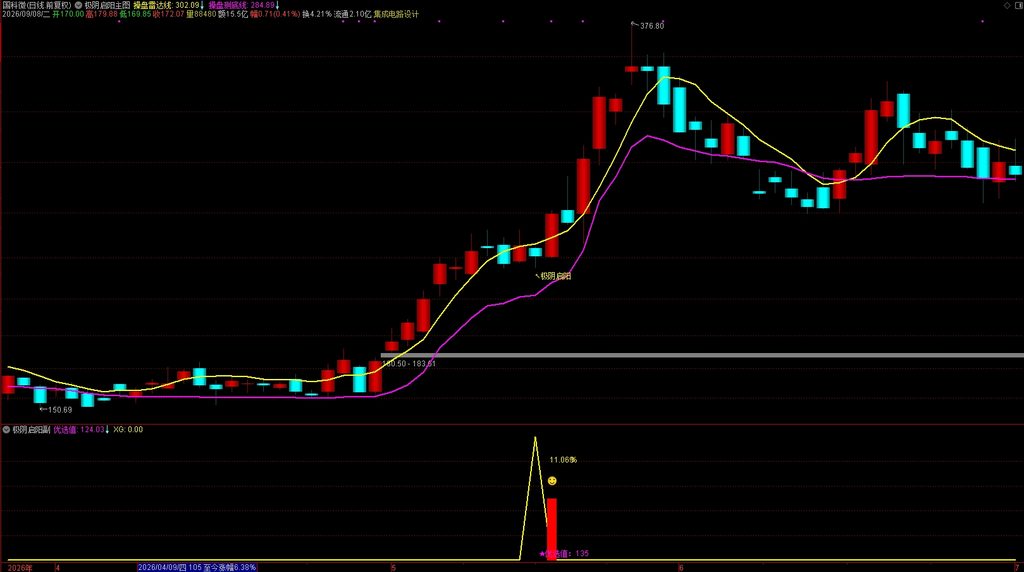
Task: Click the month 6 marker on time axis
Action: (x=680, y=568)
